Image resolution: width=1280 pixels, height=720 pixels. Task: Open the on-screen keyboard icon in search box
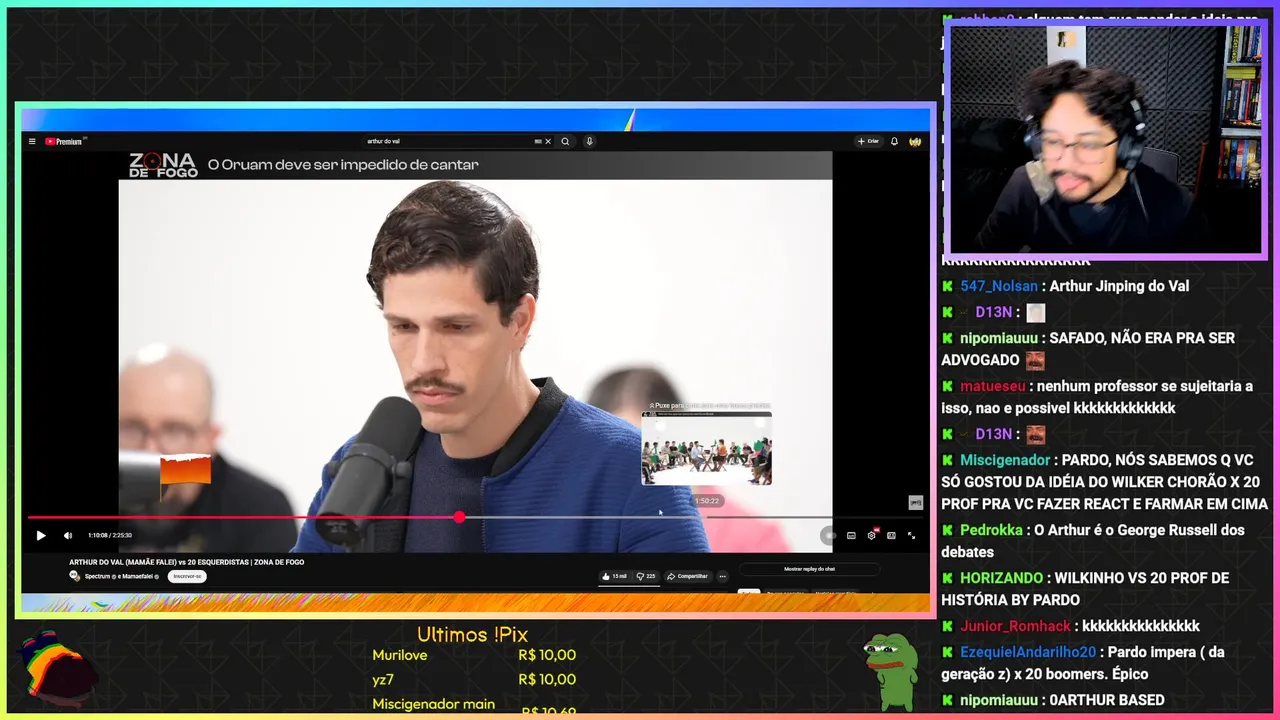click(x=538, y=141)
